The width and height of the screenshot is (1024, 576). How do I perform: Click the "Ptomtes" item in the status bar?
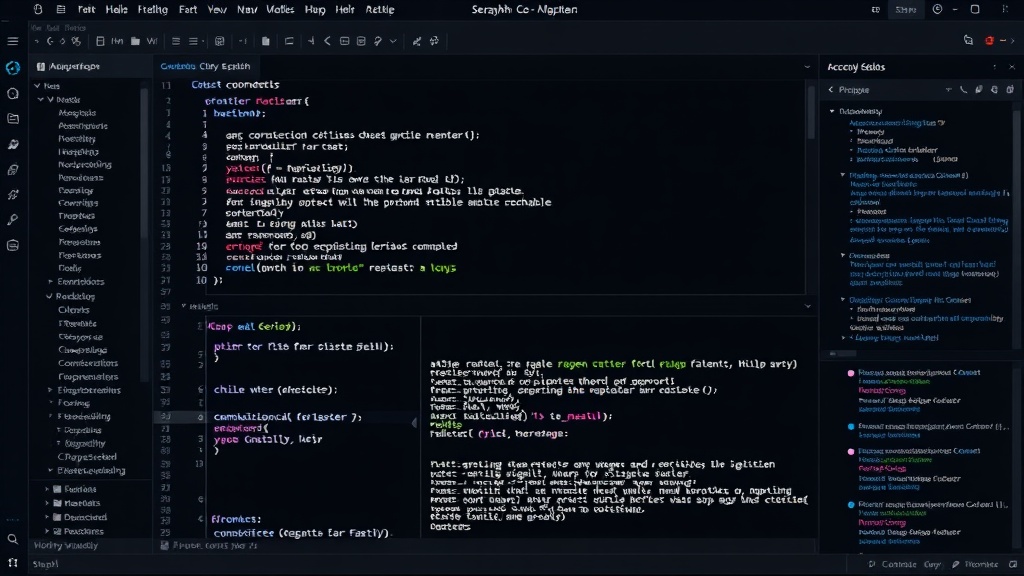tap(974, 564)
